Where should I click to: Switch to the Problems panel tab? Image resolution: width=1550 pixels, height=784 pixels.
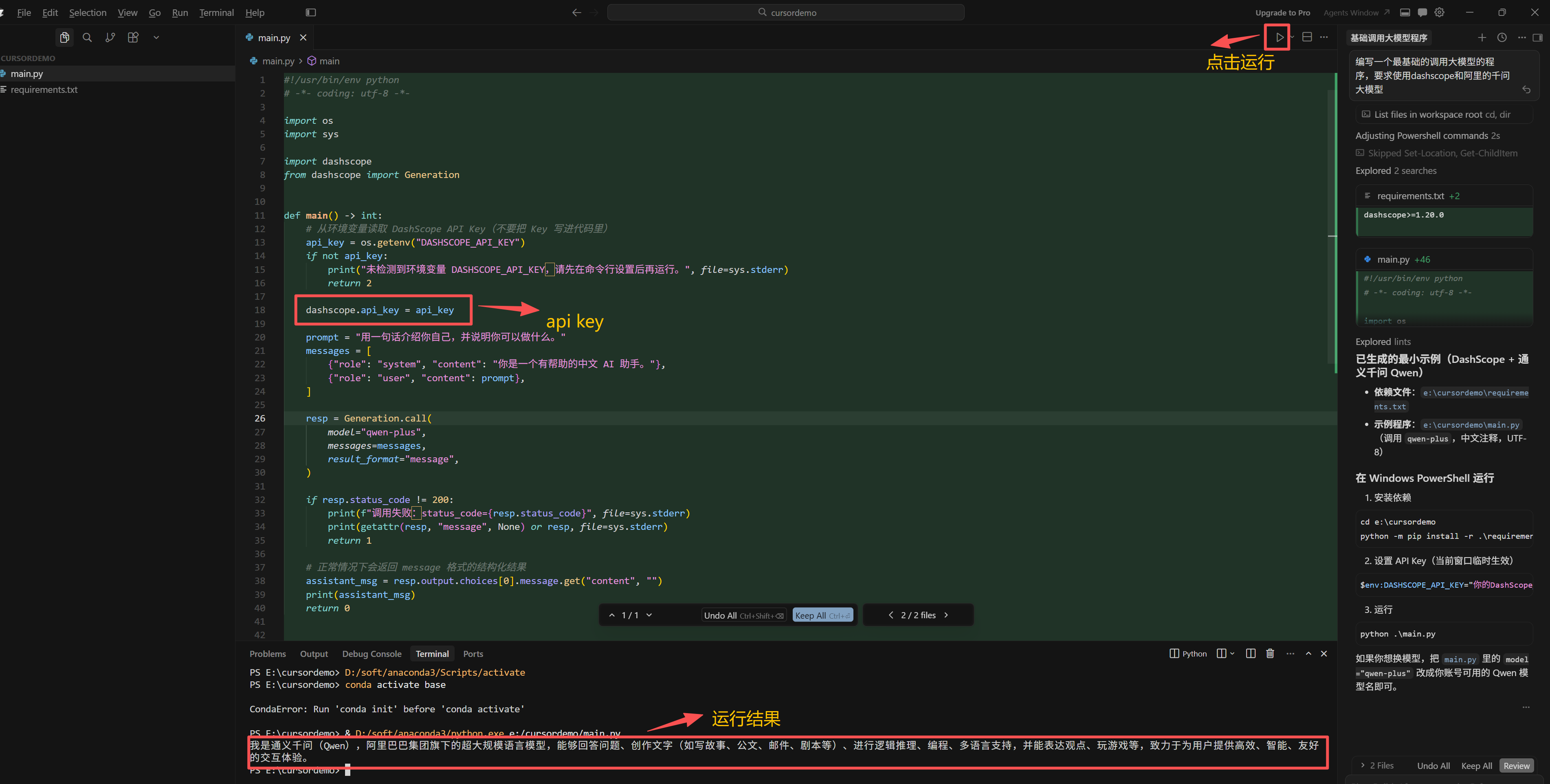pos(267,654)
